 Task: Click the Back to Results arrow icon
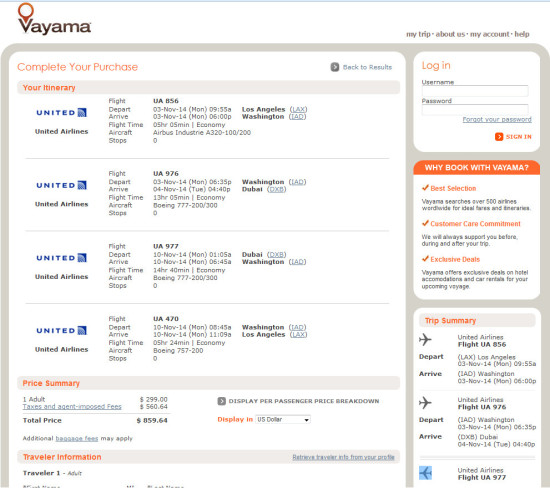(x=335, y=67)
